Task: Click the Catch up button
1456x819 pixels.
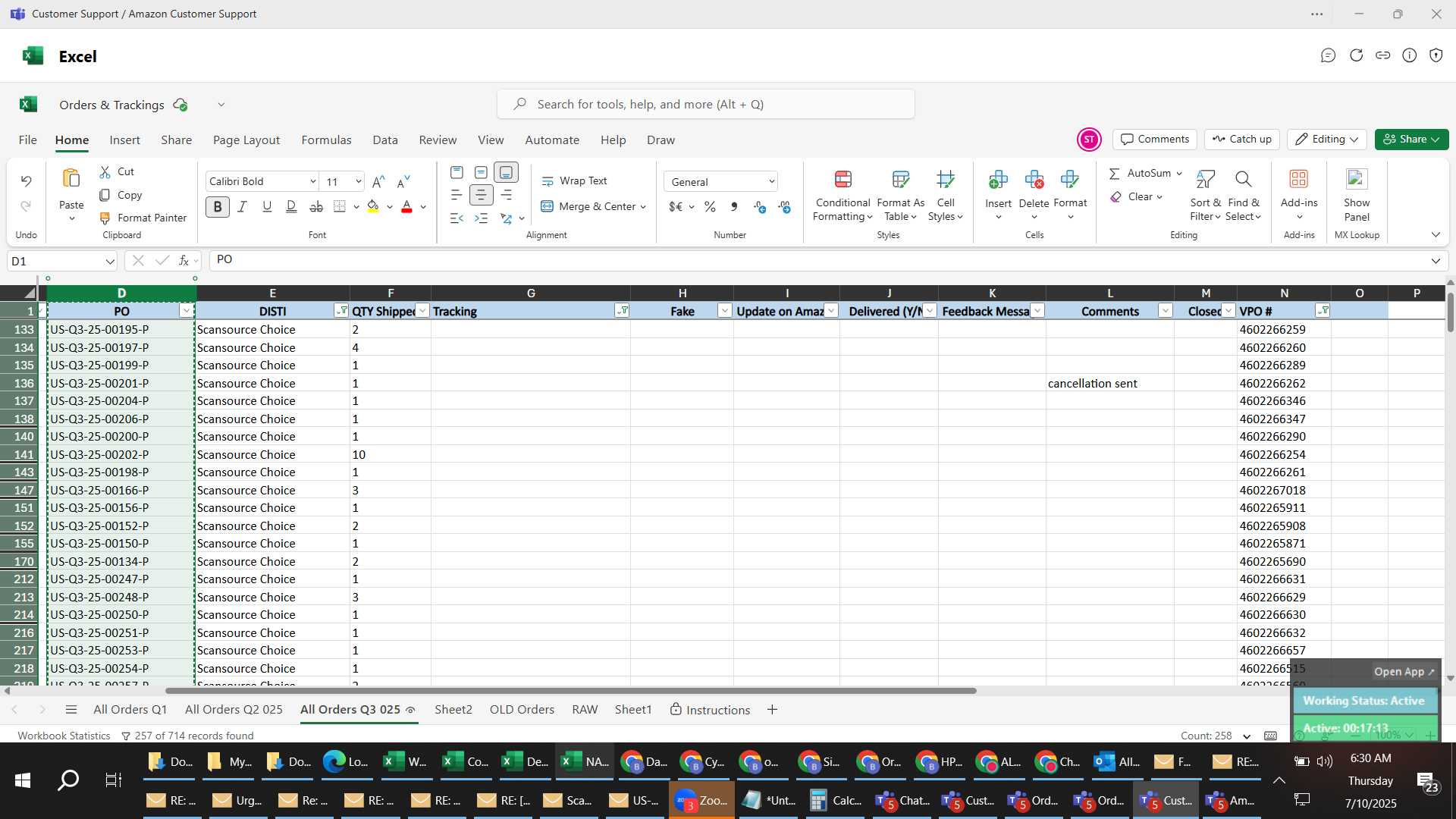Action: click(x=1241, y=140)
